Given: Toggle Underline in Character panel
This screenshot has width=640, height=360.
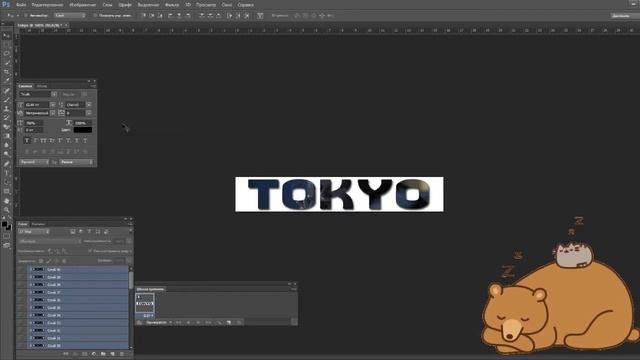Looking at the screenshot, I should 77,140.
